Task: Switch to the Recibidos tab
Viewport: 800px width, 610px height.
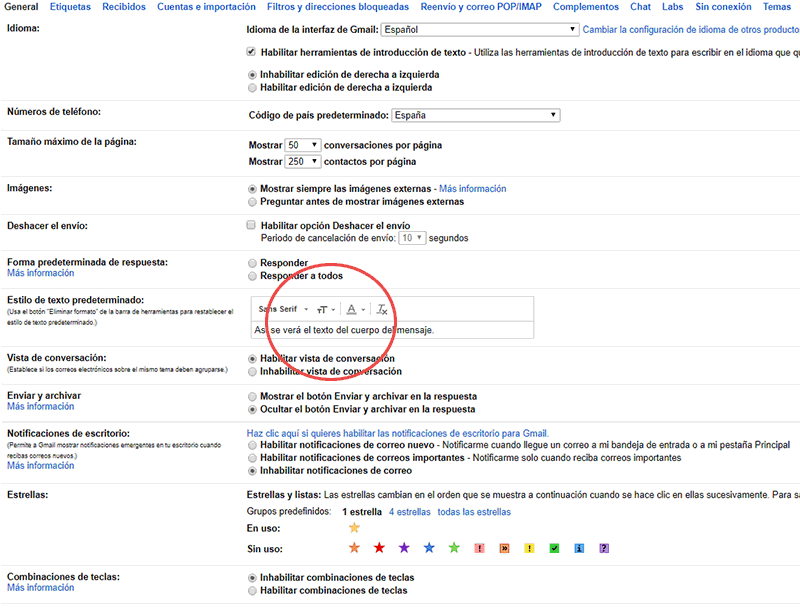Action: click(124, 7)
